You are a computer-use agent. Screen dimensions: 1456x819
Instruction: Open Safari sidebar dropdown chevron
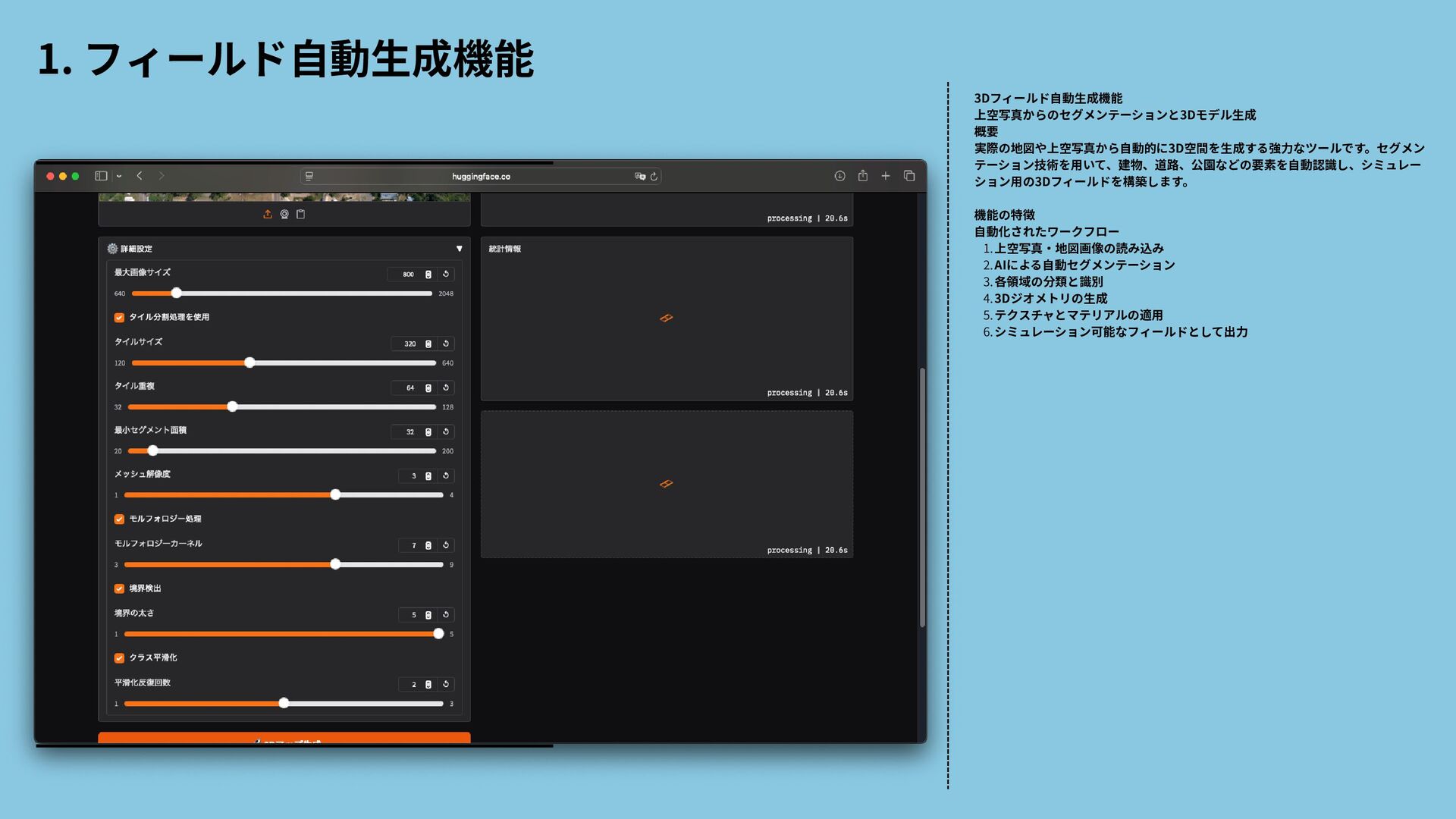[119, 176]
